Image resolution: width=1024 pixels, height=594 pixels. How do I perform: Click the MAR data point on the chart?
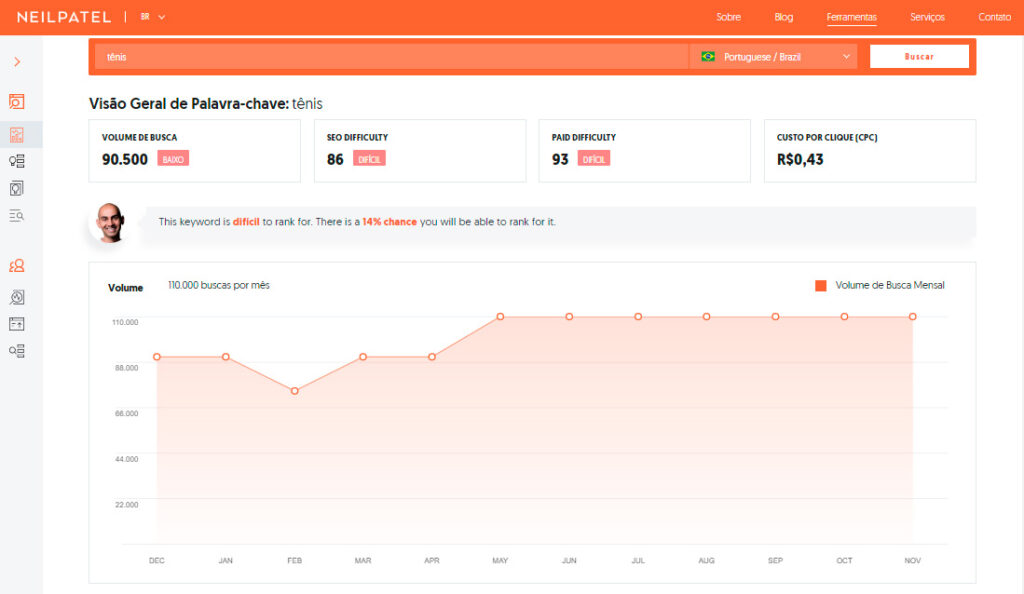363,357
